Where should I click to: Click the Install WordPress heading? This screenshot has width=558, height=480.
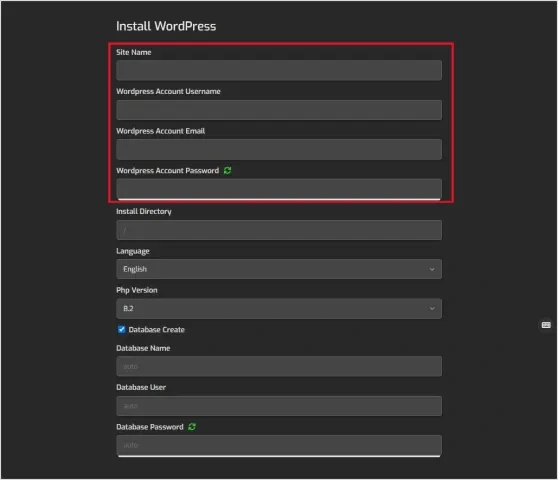166,26
